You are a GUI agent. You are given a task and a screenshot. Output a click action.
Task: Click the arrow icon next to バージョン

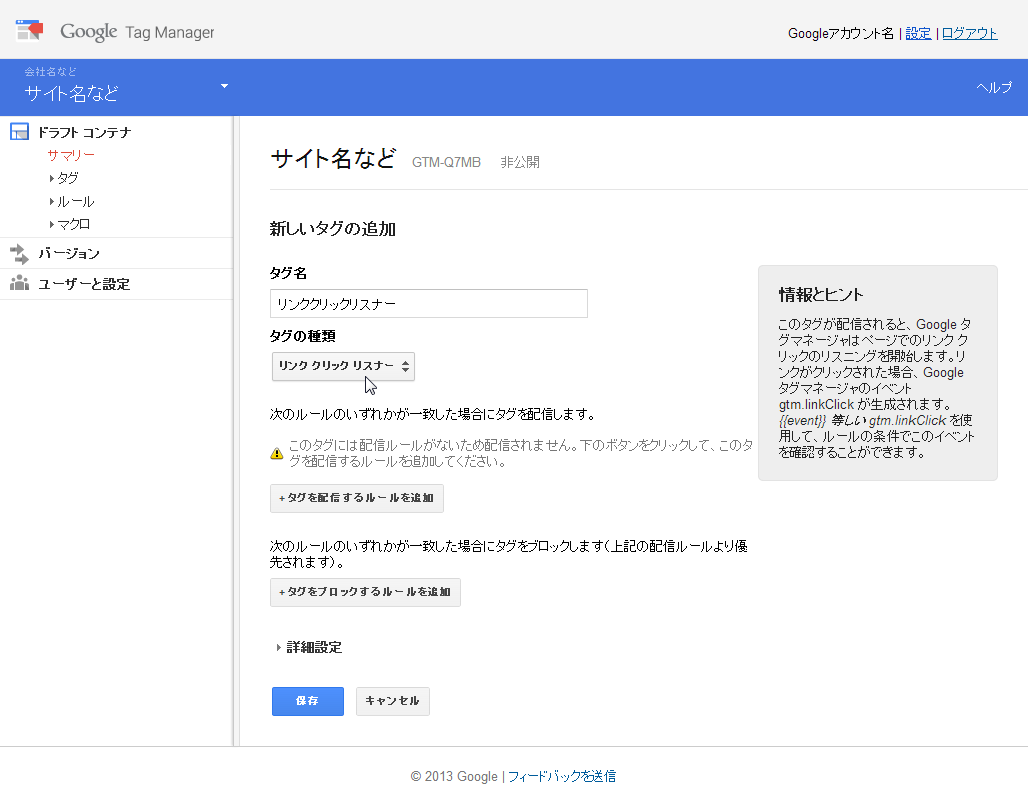[18, 253]
